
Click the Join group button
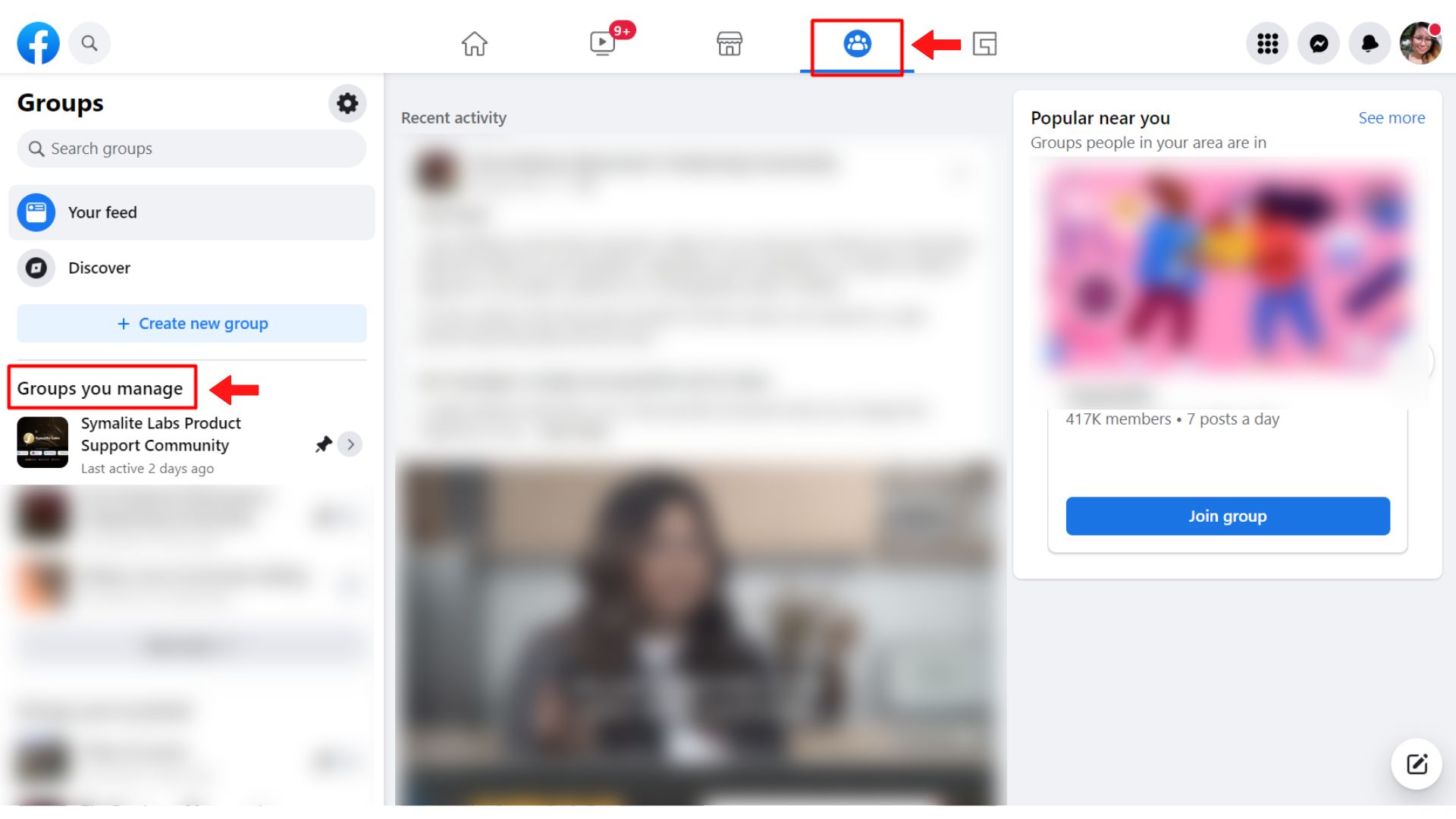click(x=1228, y=516)
